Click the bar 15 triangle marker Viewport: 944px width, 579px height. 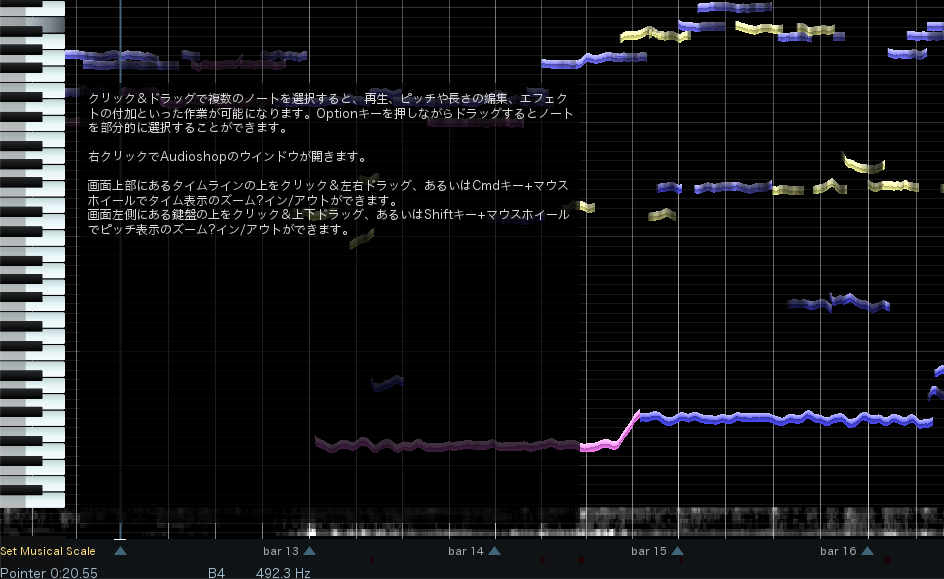click(x=677, y=551)
